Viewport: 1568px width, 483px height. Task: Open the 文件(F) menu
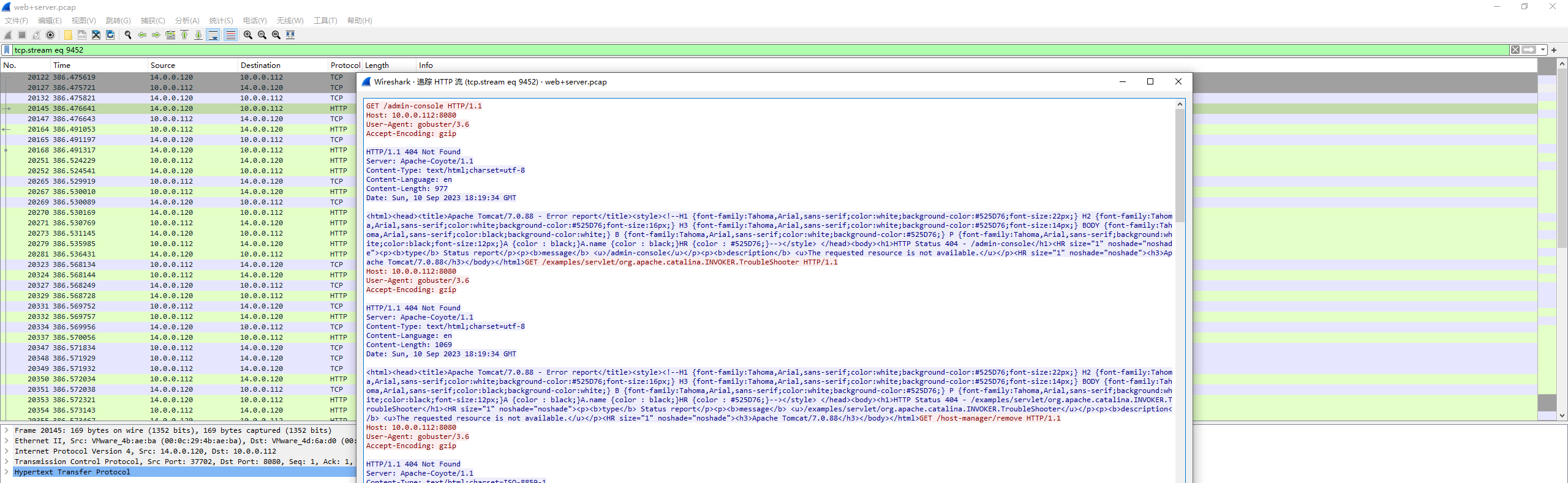coord(17,21)
